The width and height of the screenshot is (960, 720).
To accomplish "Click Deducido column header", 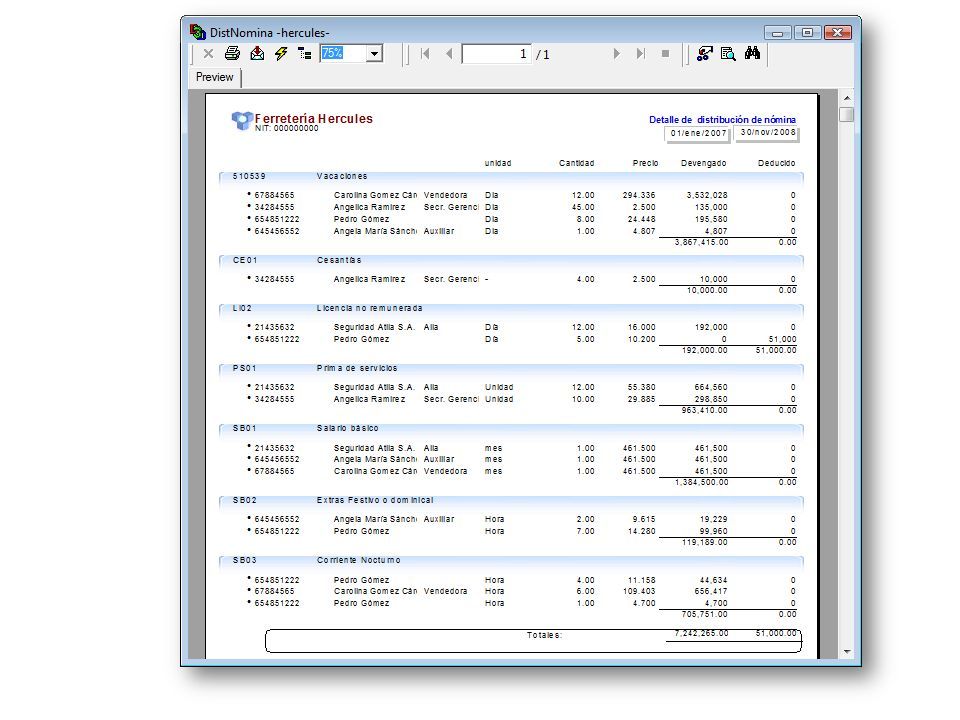I will pyautogui.click(x=776, y=163).
